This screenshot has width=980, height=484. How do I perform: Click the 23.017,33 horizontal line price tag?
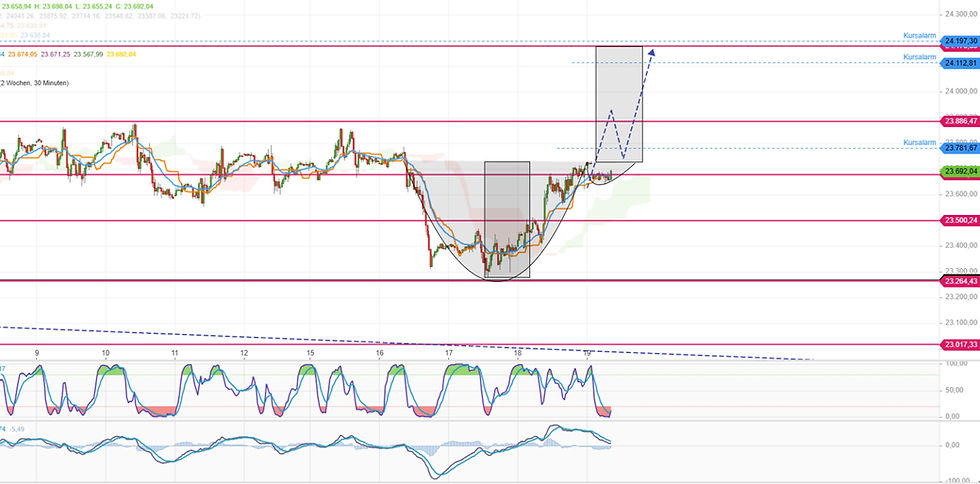[960, 345]
